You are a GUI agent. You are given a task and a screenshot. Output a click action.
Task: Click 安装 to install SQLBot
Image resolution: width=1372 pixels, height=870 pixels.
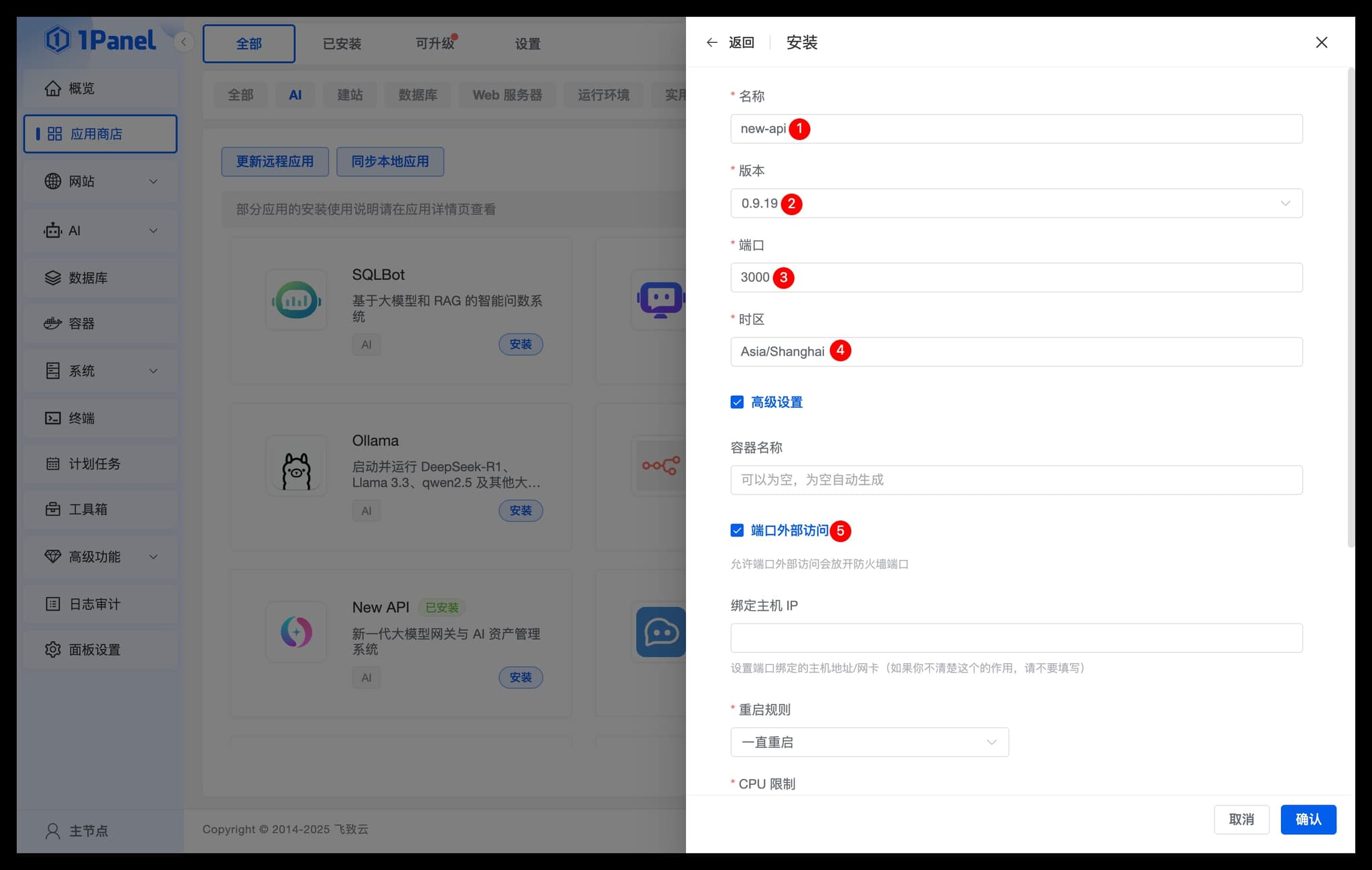[521, 344]
